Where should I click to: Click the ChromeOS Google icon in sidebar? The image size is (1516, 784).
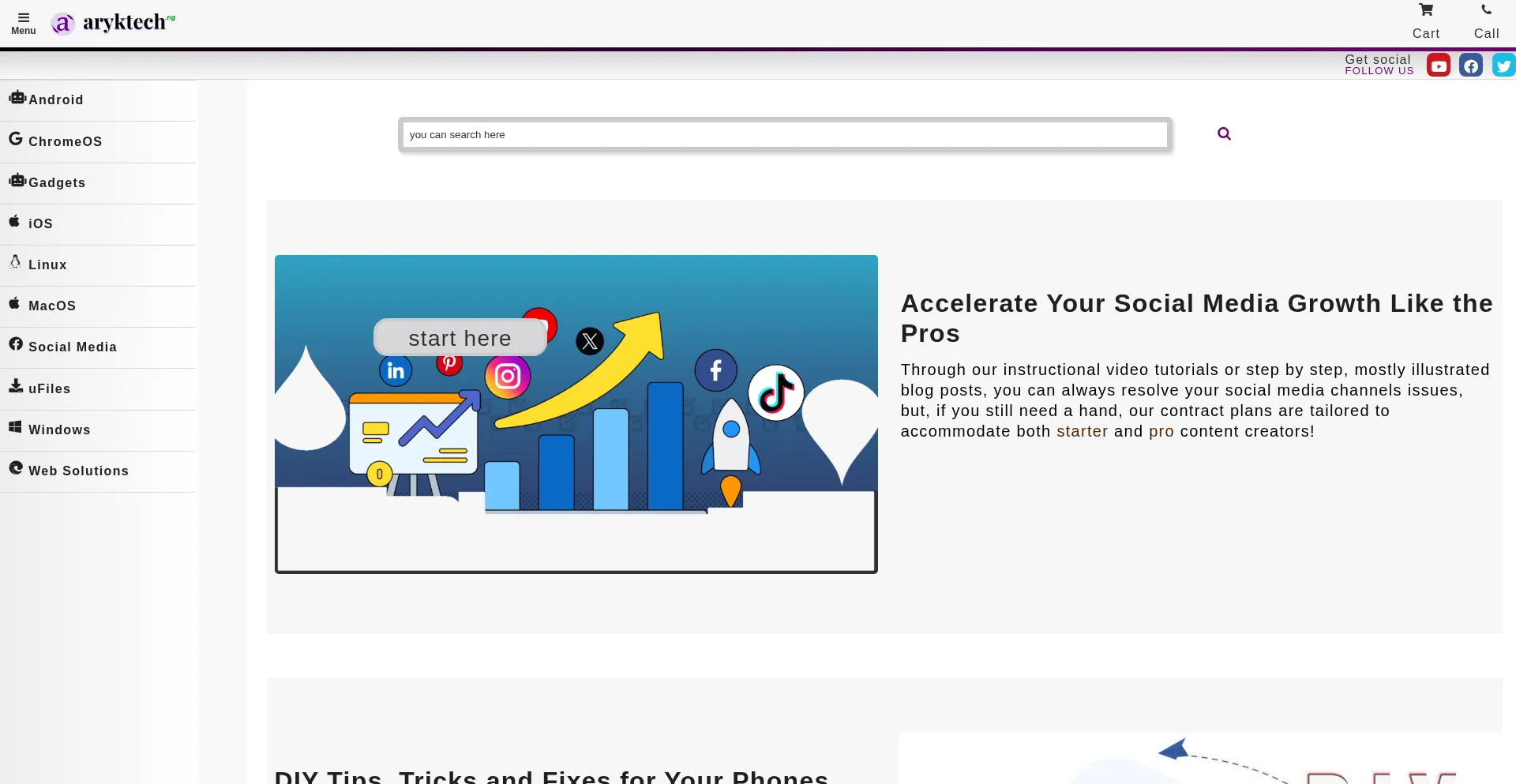pyautogui.click(x=16, y=139)
